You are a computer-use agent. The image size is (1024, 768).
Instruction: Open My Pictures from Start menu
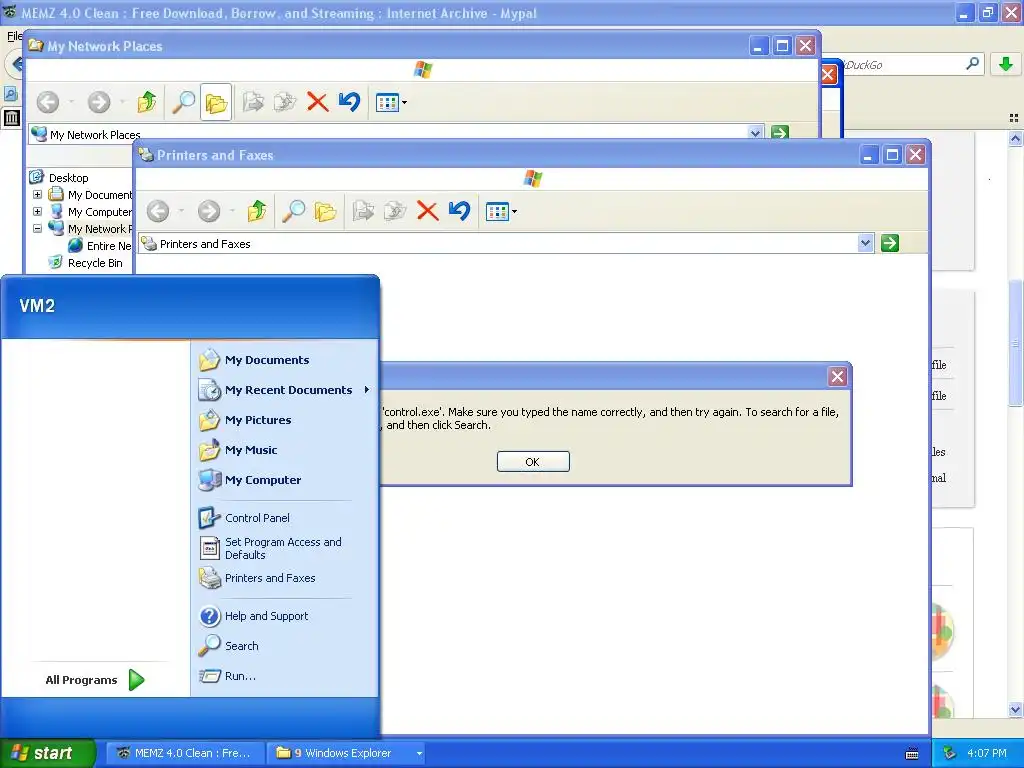click(x=258, y=420)
